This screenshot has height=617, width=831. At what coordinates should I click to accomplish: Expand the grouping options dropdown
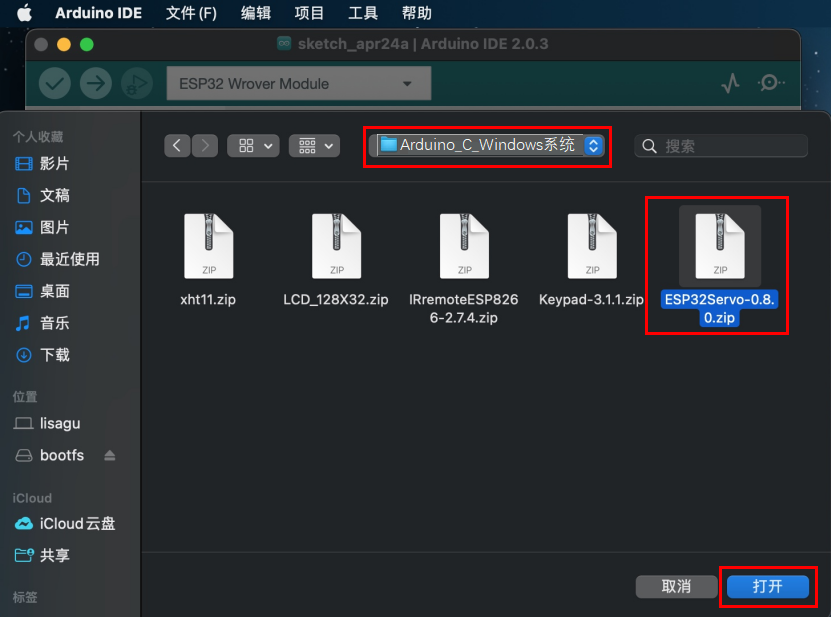tap(315, 146)
